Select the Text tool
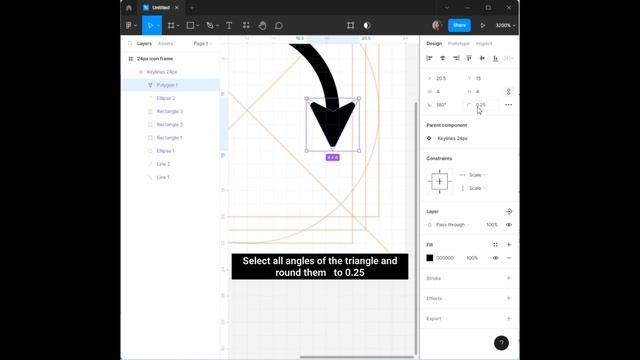 [229, 25]
